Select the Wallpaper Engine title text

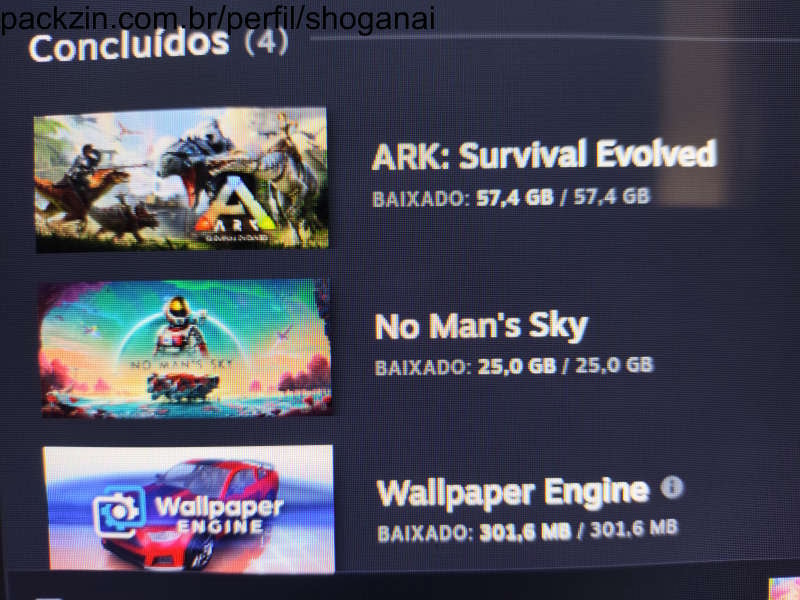(513, 492)
